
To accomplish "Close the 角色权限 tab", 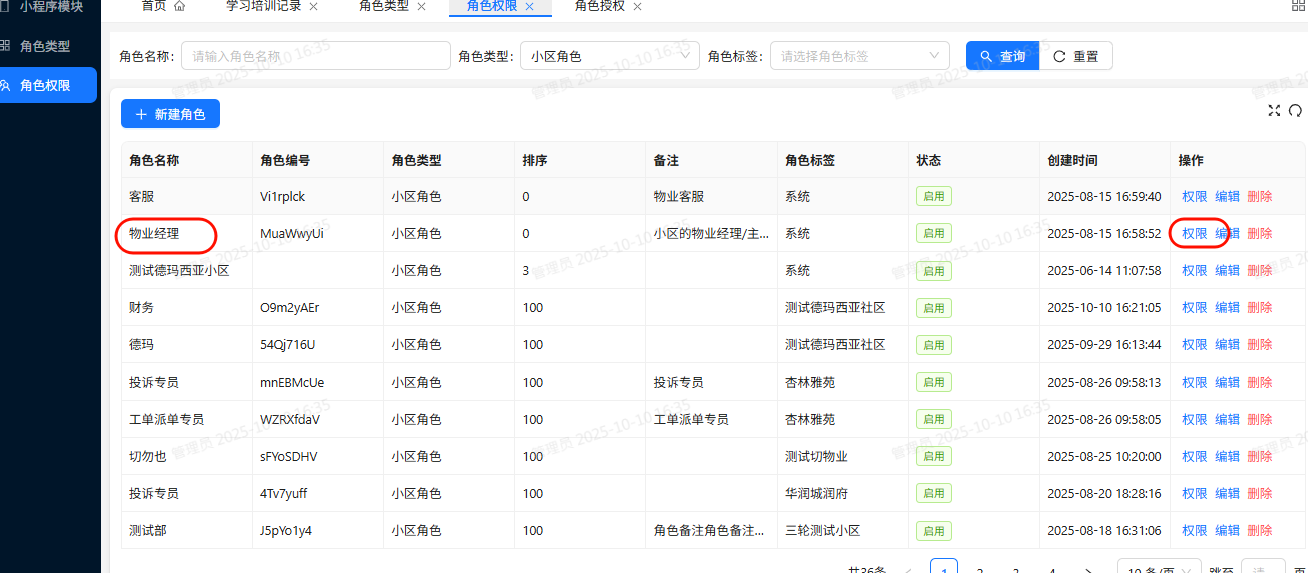I will tap(530, 6).
